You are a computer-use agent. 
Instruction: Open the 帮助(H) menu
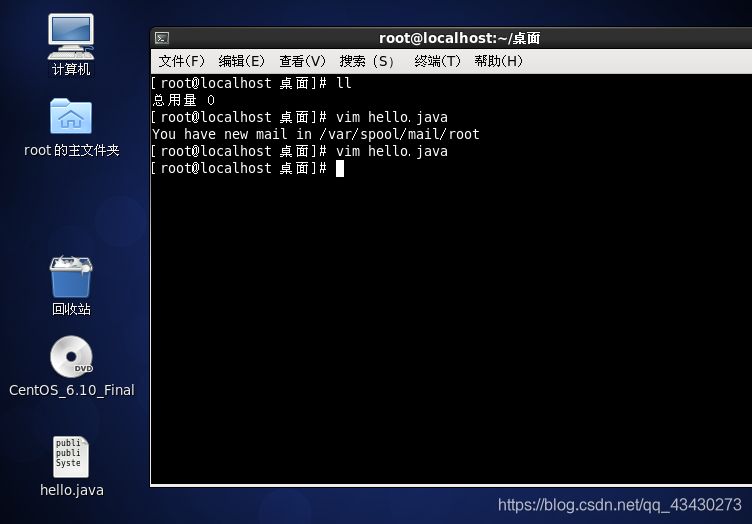coord(498,61)
